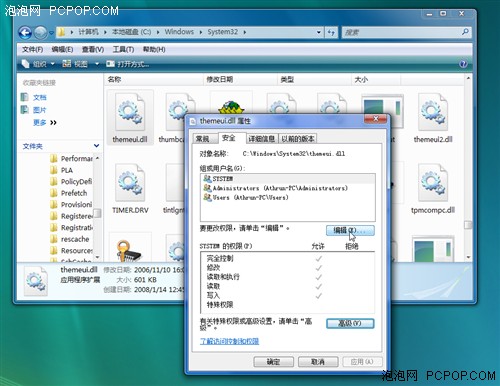Click the 写入 allow checkmark
The image size is (500, 386).
point(319,295)
